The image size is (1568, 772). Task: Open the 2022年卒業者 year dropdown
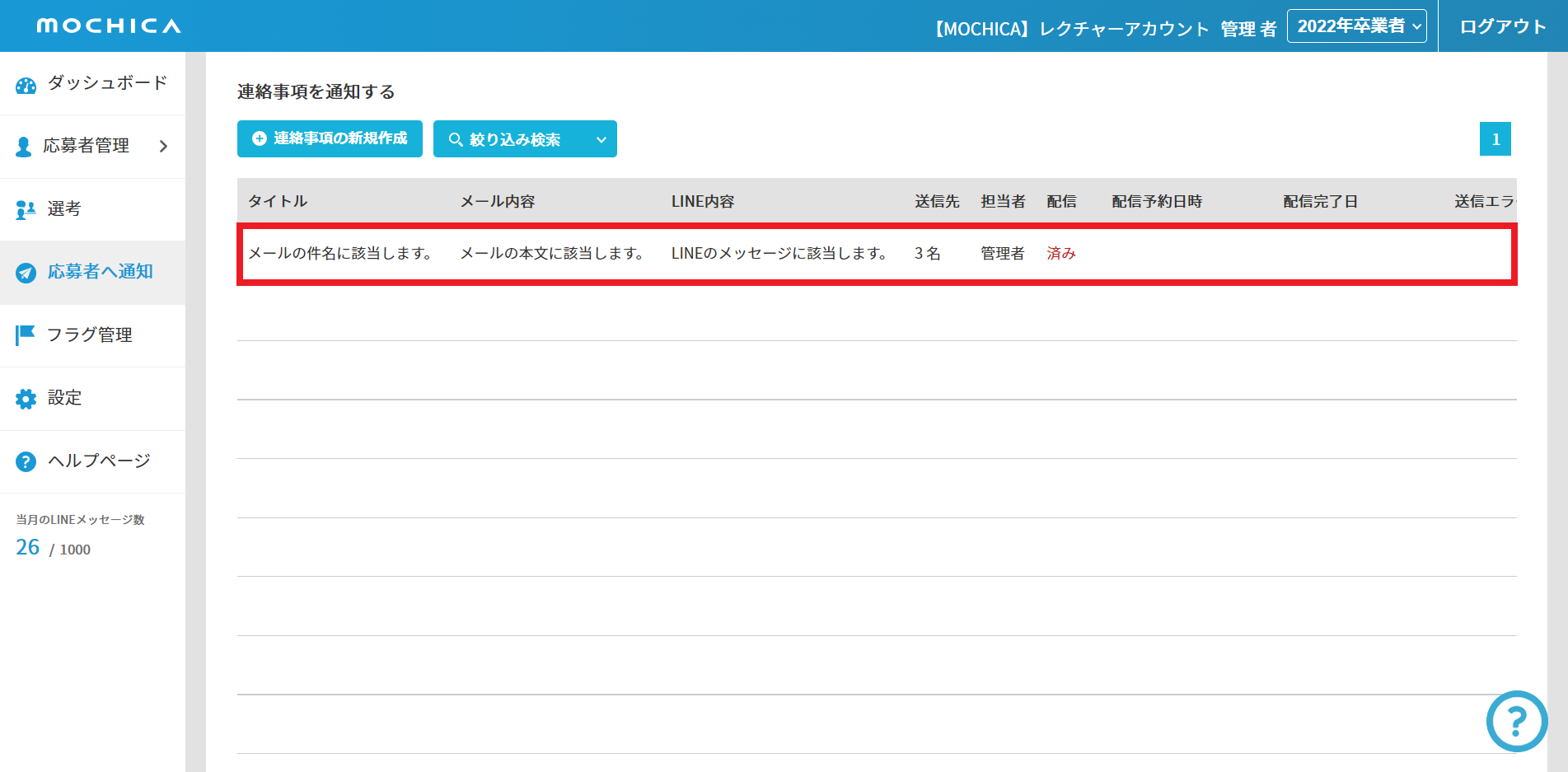pyautogui.click(x=1356, y=26)
